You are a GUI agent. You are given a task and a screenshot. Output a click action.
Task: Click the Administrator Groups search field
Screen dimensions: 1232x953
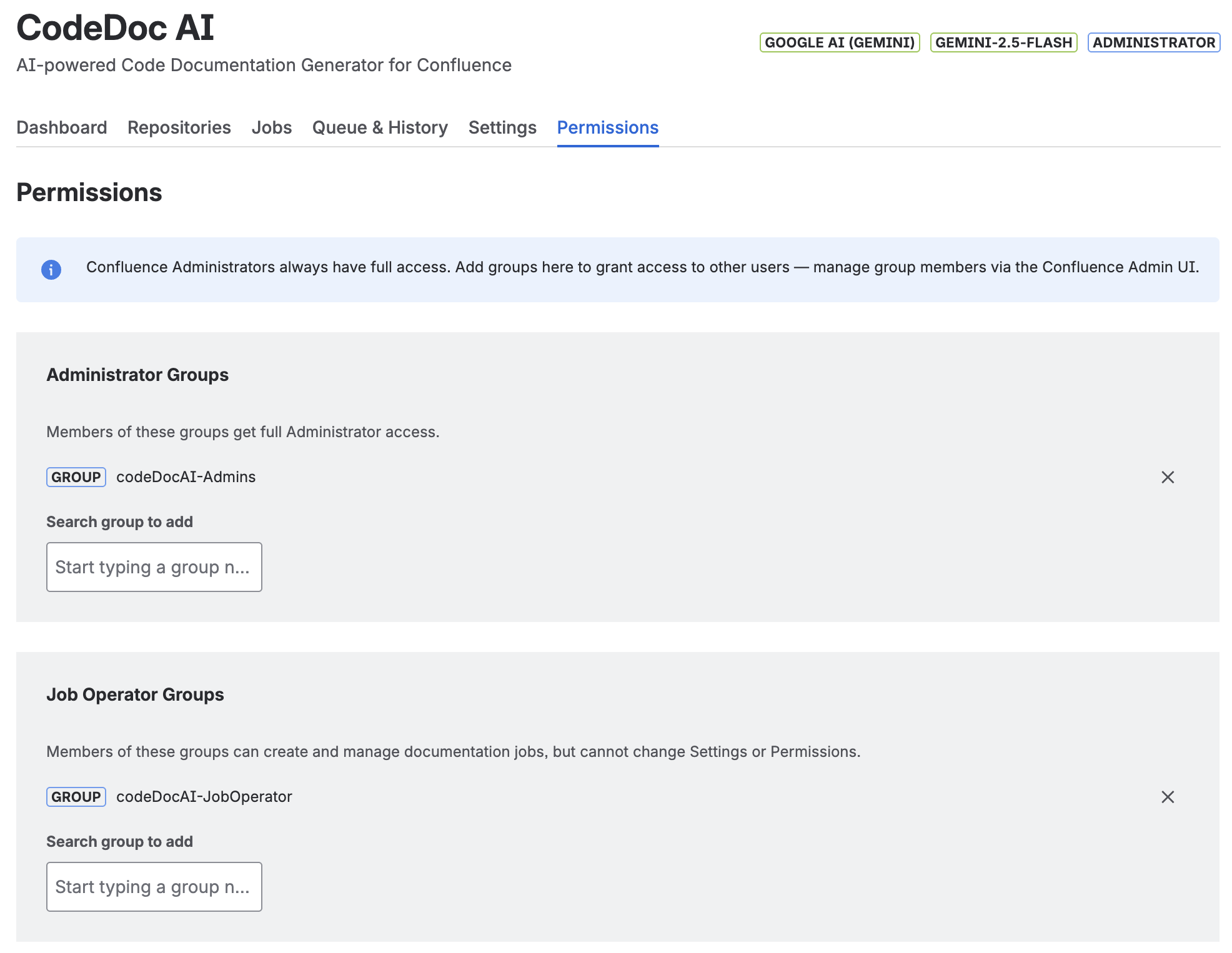154,567
